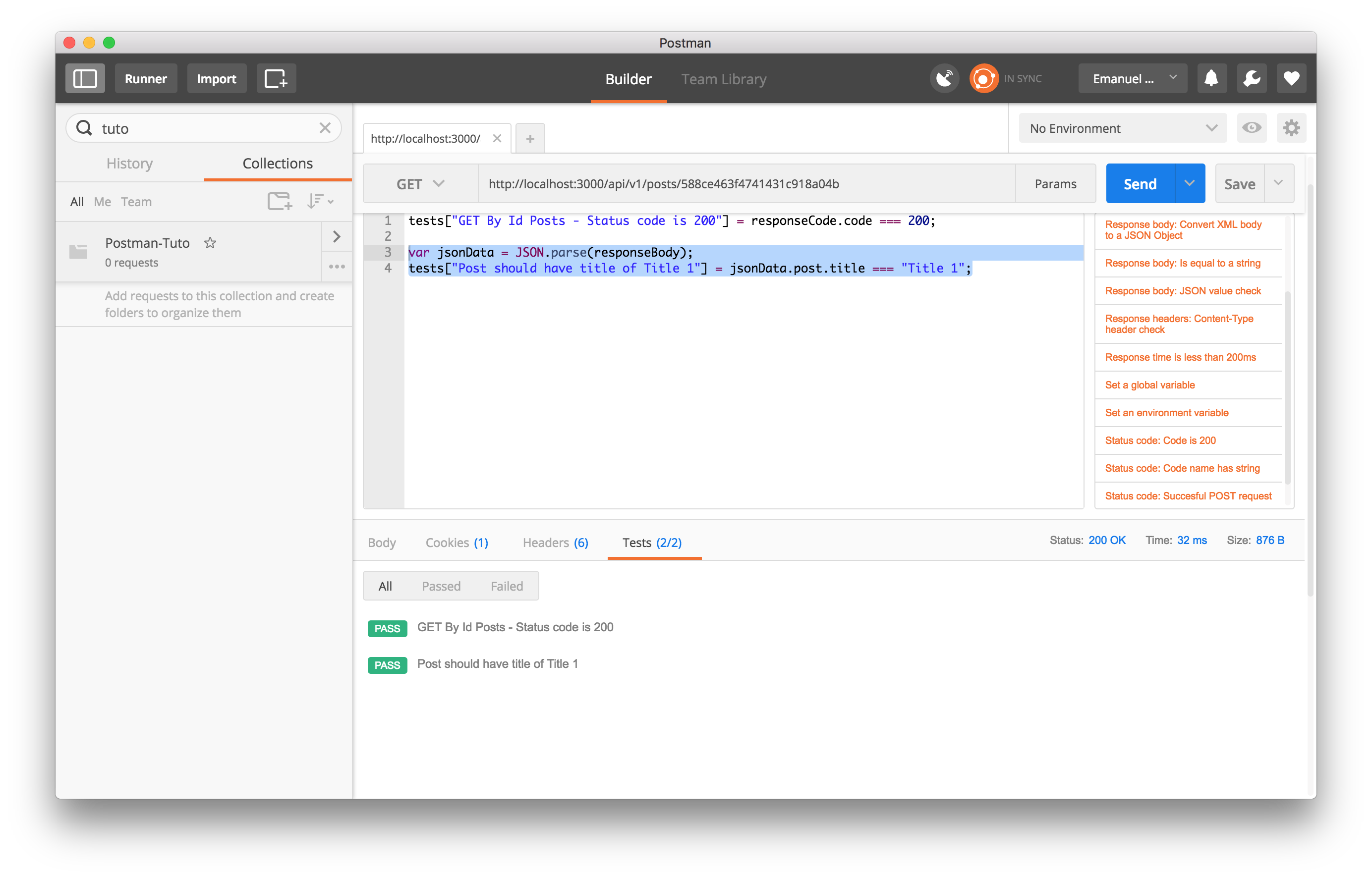
Task: Insert snippet Status code: Code name has string
Action: (x=1183, y=468)
